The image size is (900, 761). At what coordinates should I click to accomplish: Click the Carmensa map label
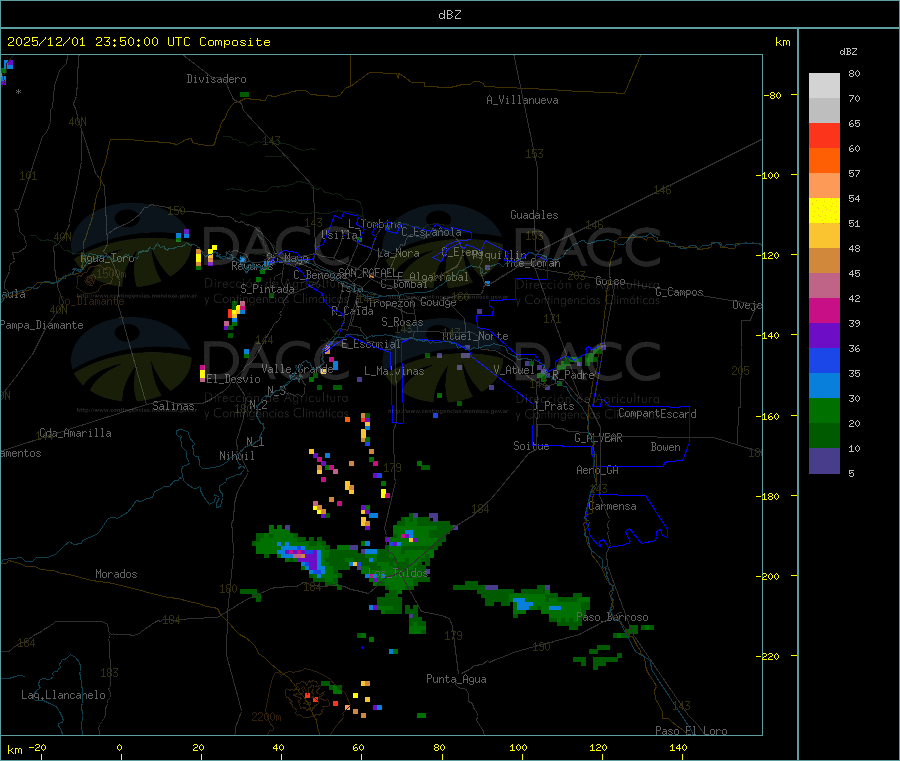tap(612, 506)
